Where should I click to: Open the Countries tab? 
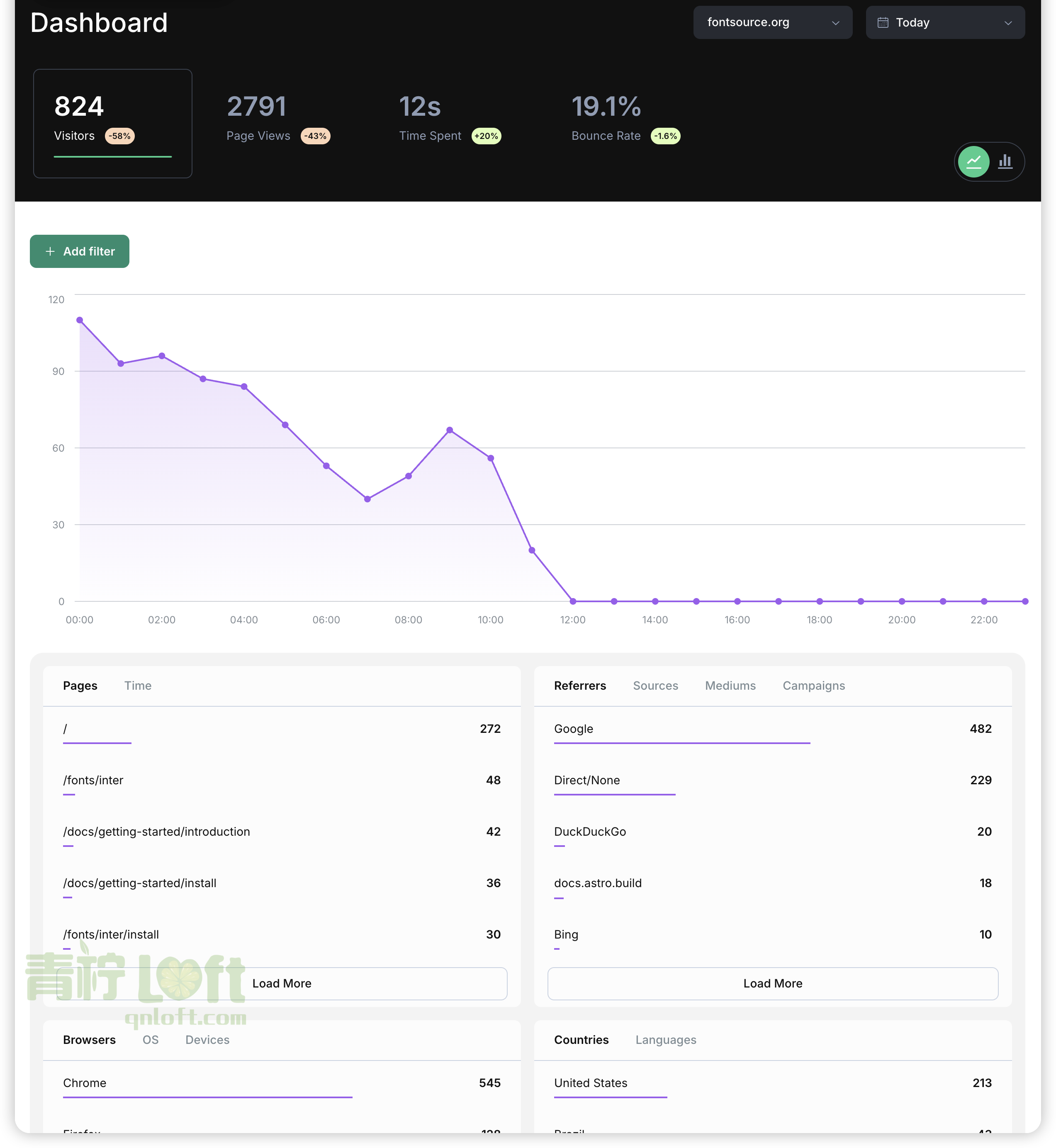tap(581, 1040)
